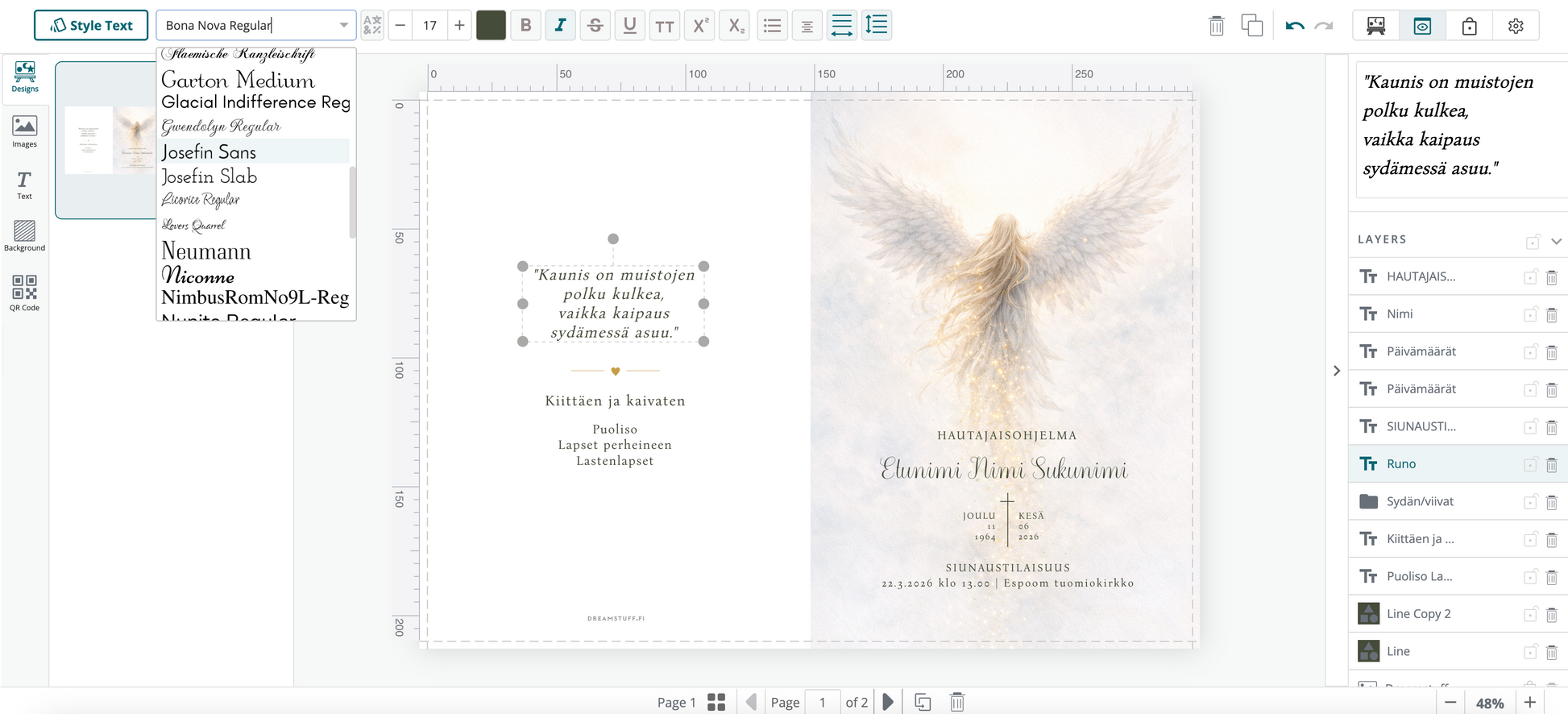Choose Gwendolyn Regular font
The image size is (1568, 714).
pos(255,127)
